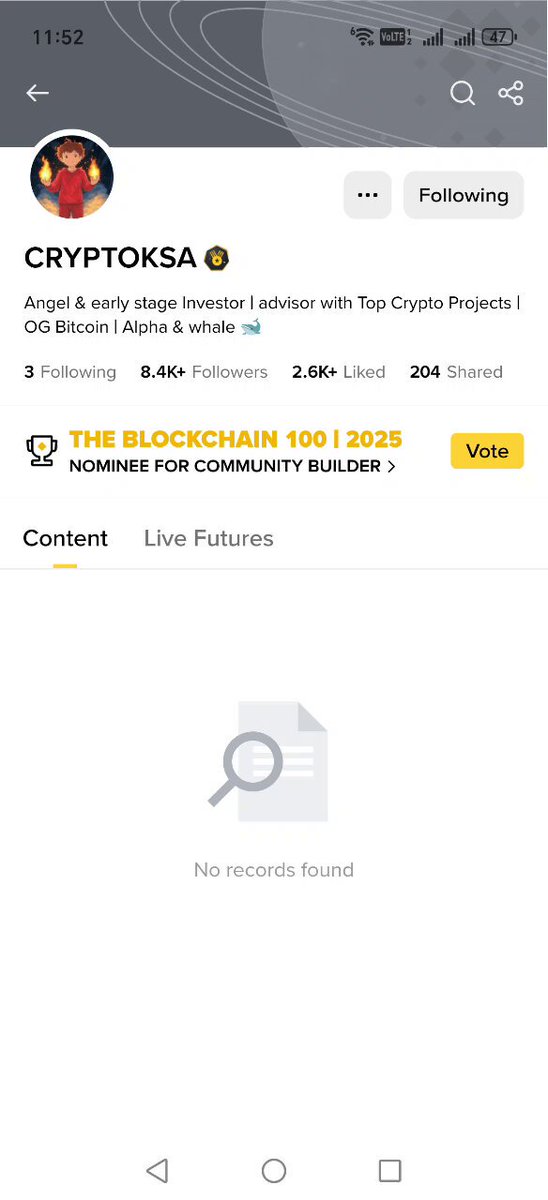Tap the Android home circle button
The height and width of the screenshot is (1200, 548).
(274, 1170)
